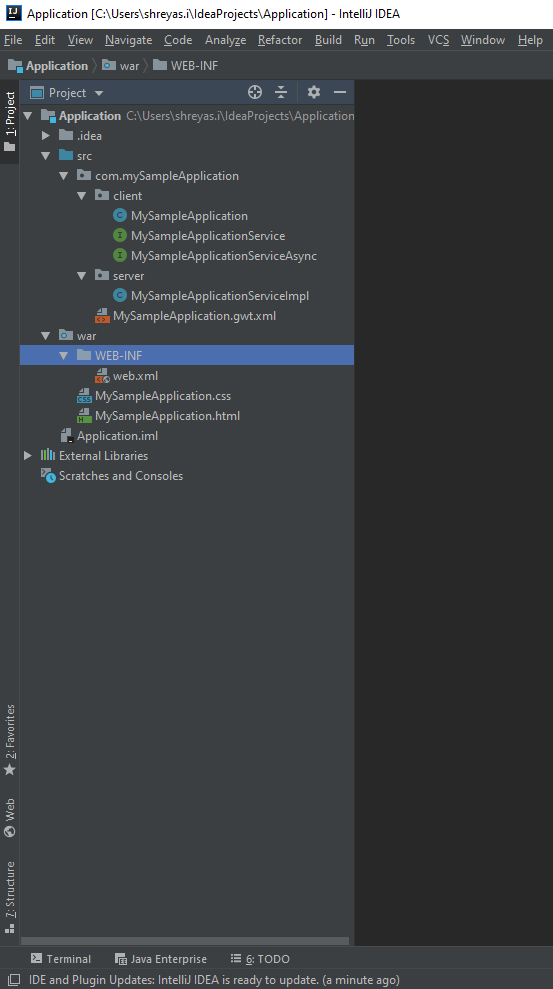
Task: Open the 2: Favorites side tab
Action: pos(10,739)
